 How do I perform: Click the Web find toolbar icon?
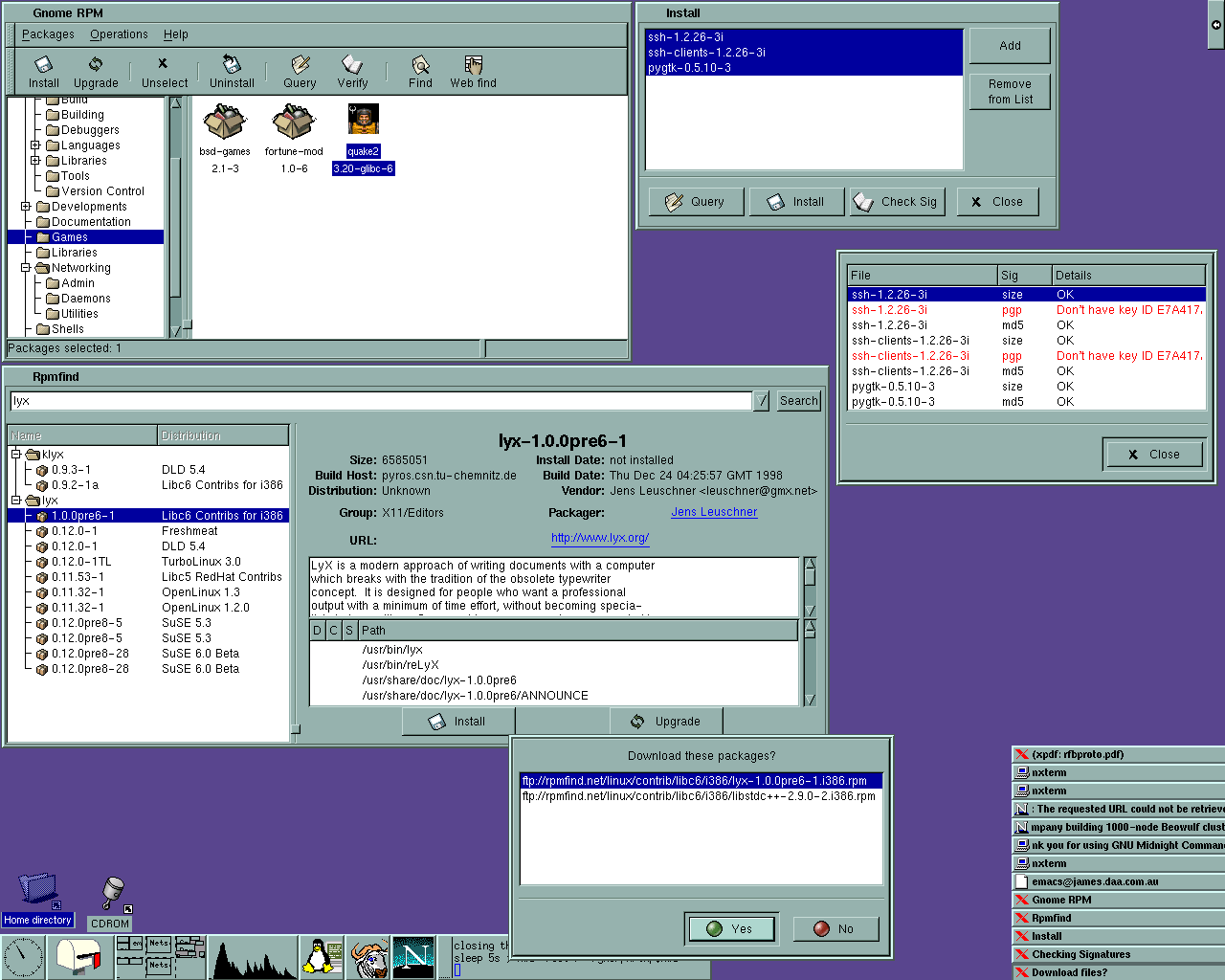(x=473, y=72)
